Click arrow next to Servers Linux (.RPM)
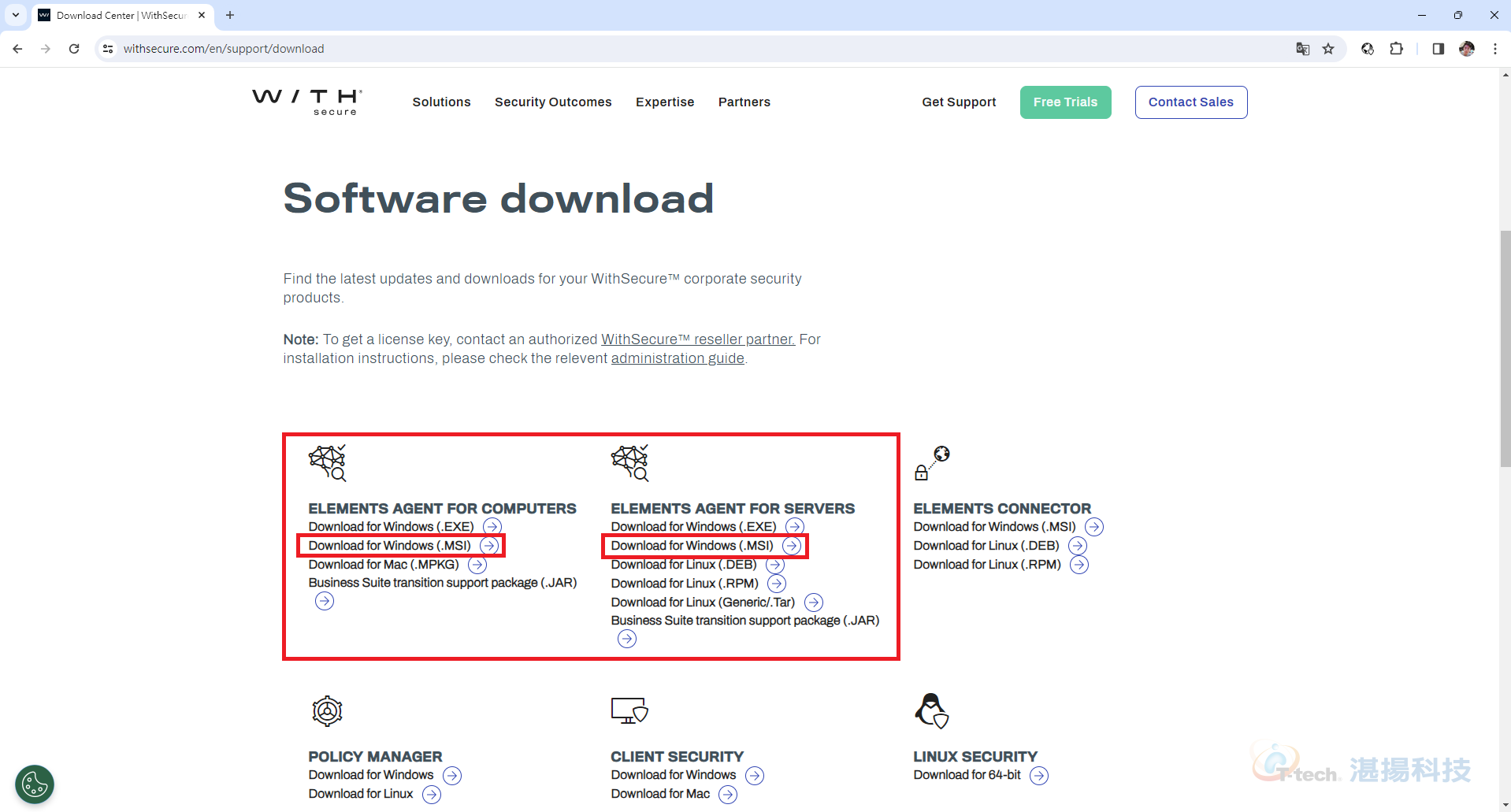Viewport: 1511px width, 812px height. 777,584
